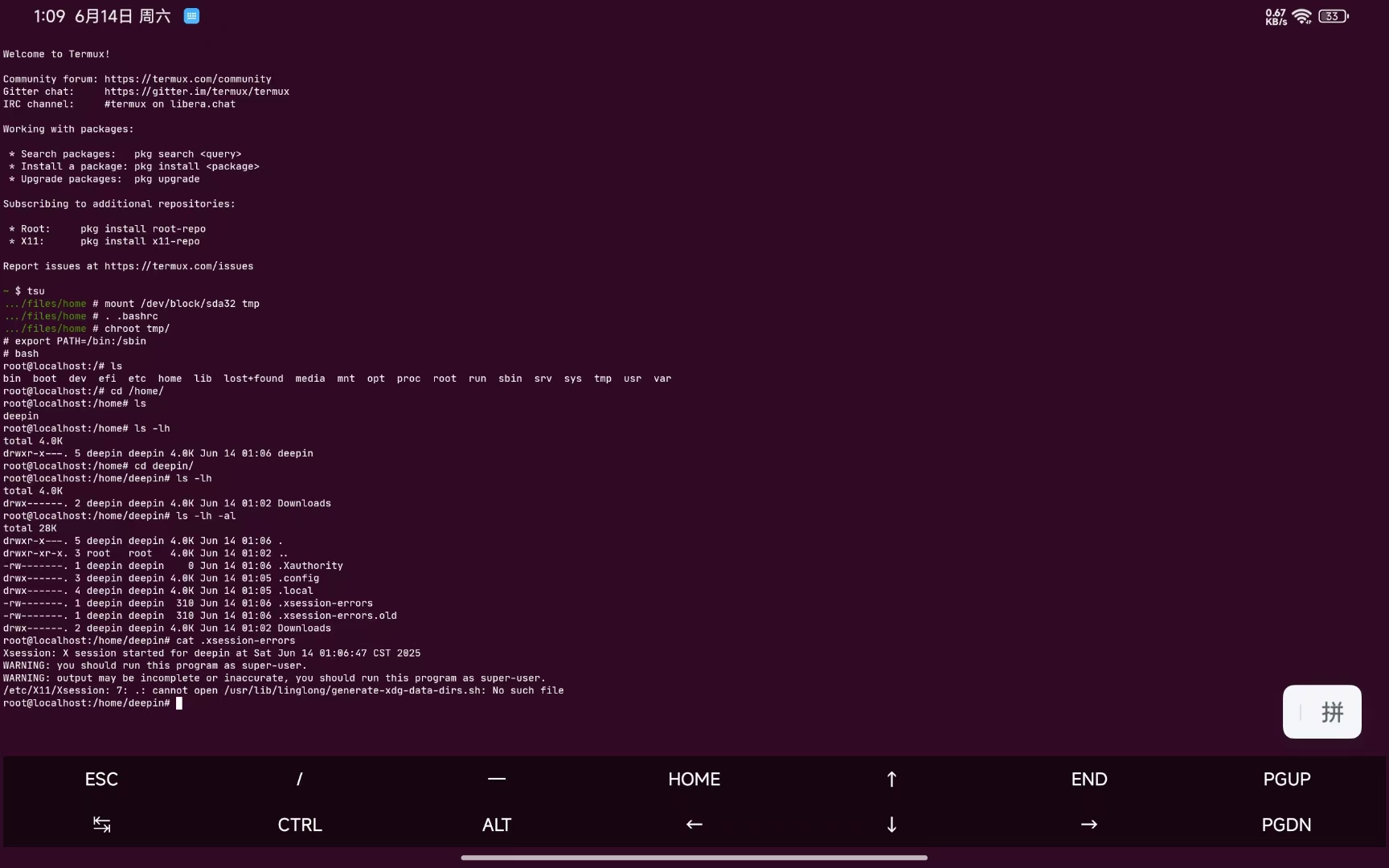This screenshot has height=868, width=1389.
Task: Click the 'cat .xsession-errors' command
Action: tap(236, 641)
